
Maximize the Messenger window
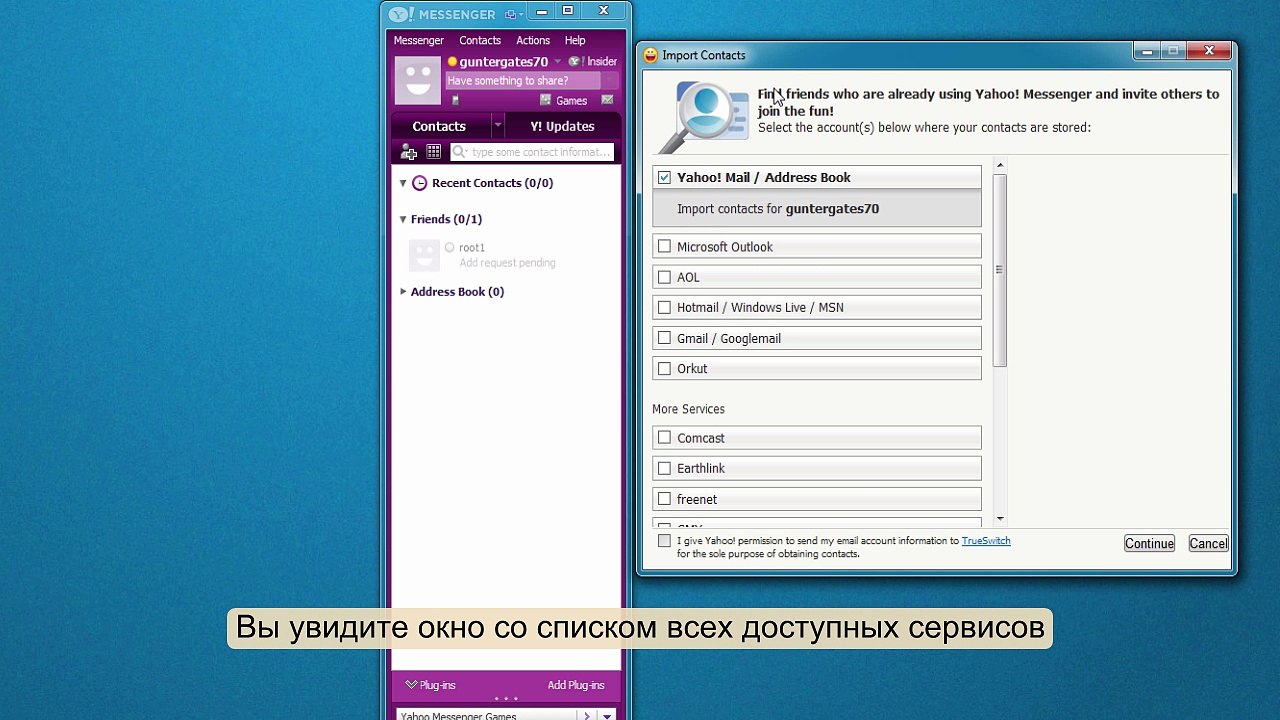[x=568, y=12]
